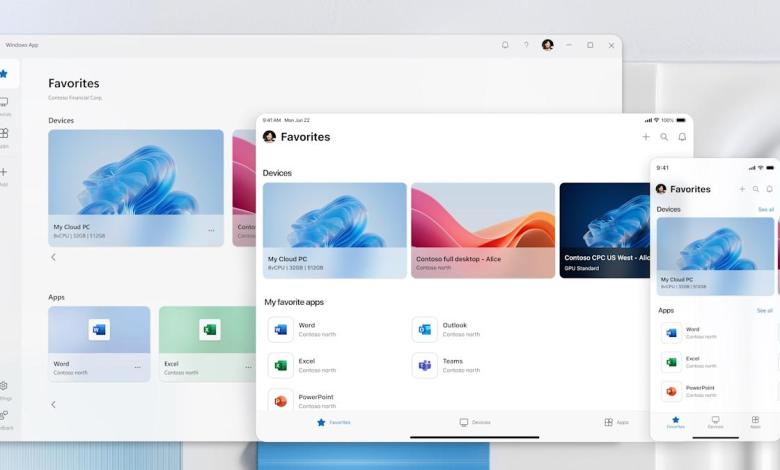Open more options on desktop Word card
Screen dimensions: 780x470
click(138, 368)
